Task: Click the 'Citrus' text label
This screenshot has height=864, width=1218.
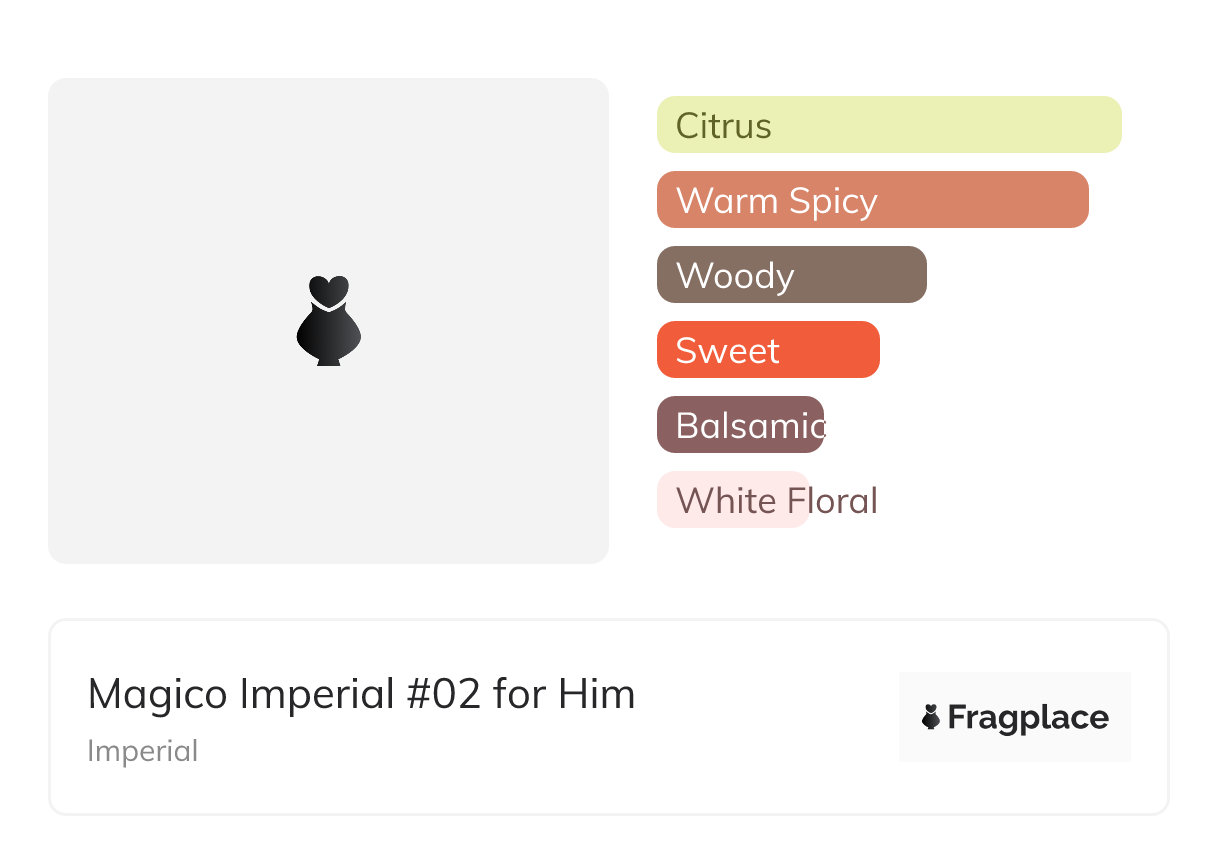Action: (723, 126)
